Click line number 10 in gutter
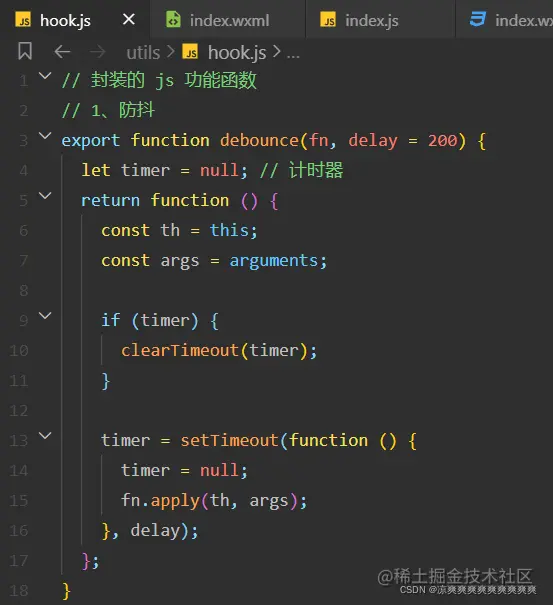Image resolution: width=553 pixels, height=605 pixels. (19, 350)
